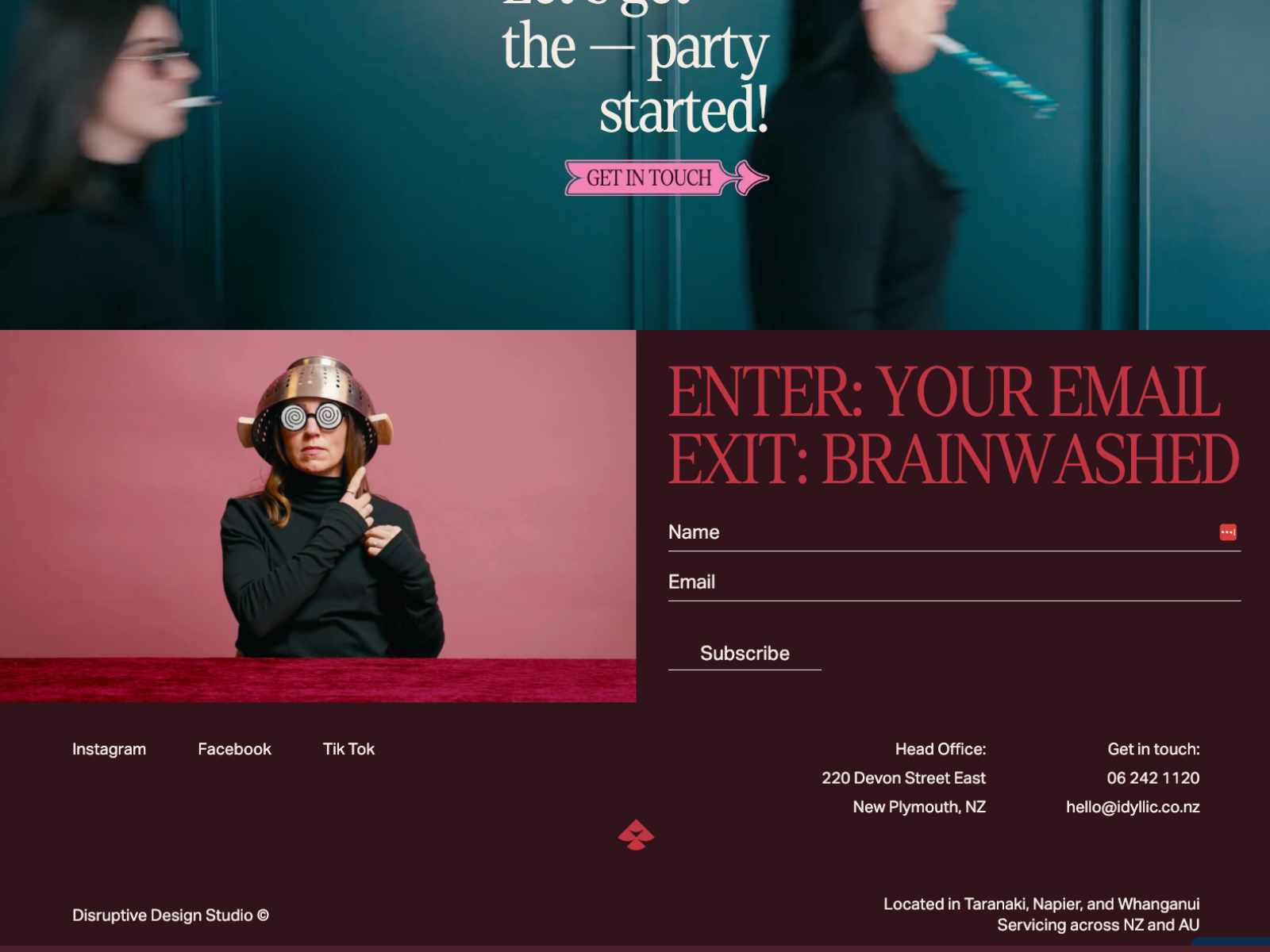Click the red diamond logo in footer
This screenshot has width=1270, height=952.
(x=636, y=835)
